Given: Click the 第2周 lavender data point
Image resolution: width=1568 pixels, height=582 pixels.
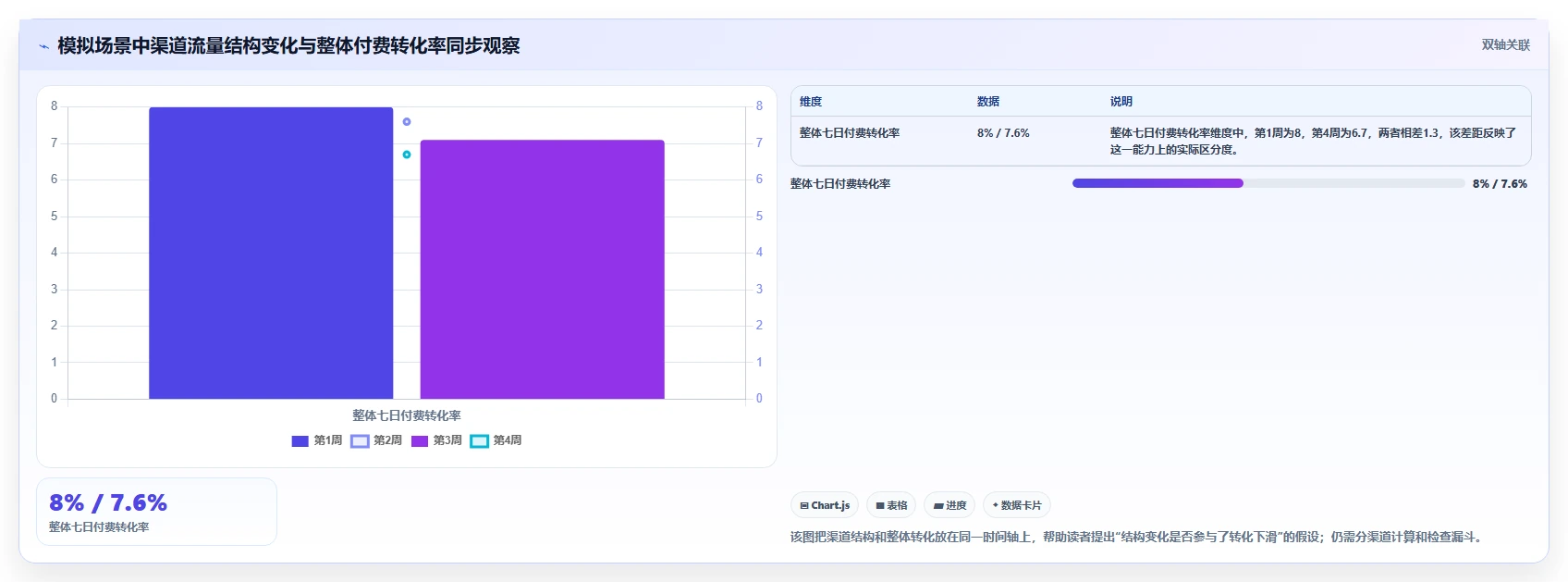Looking at the screenshot, I should click(407, 121).
